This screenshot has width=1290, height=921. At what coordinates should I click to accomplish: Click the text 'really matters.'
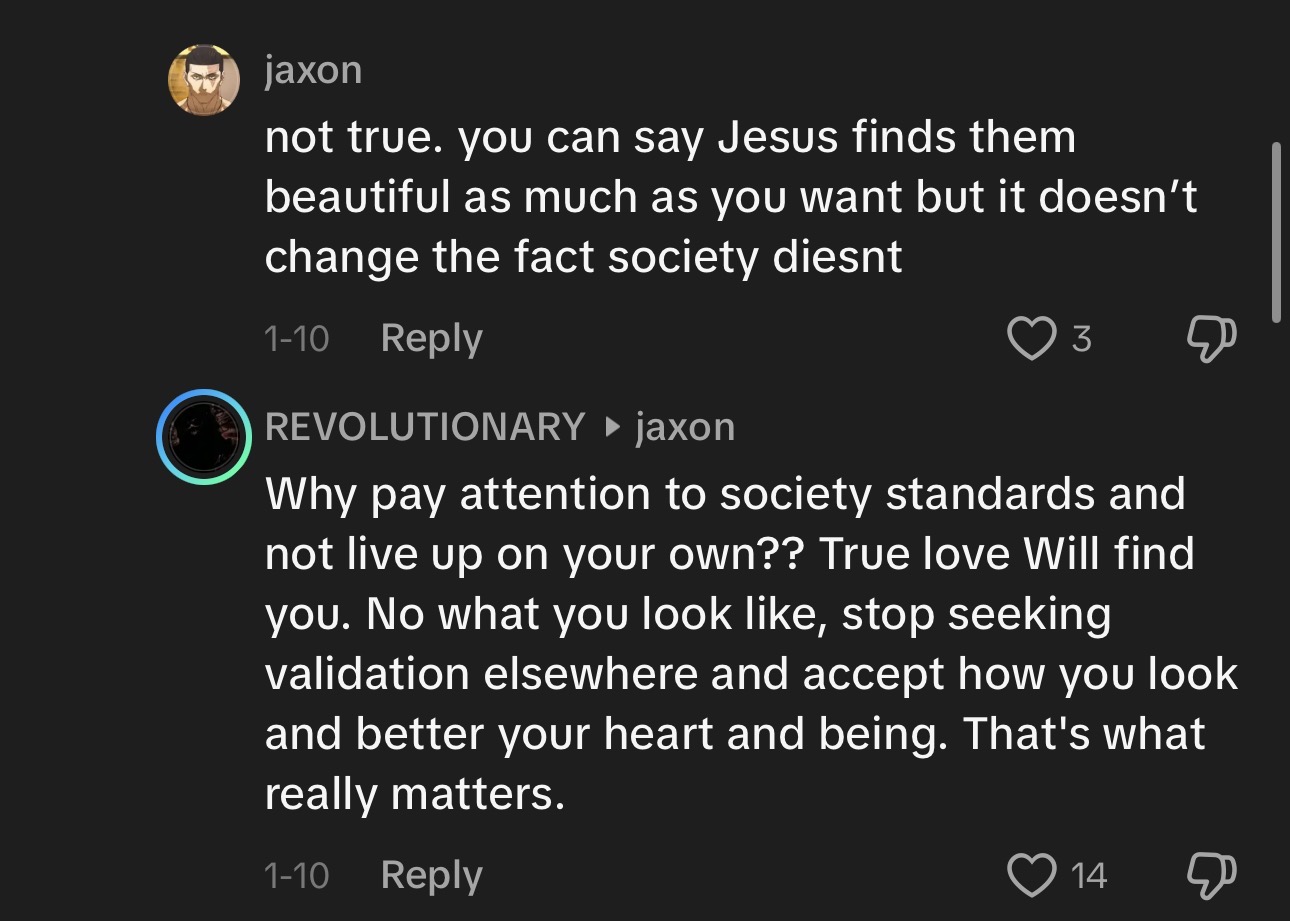click(415, 795)
